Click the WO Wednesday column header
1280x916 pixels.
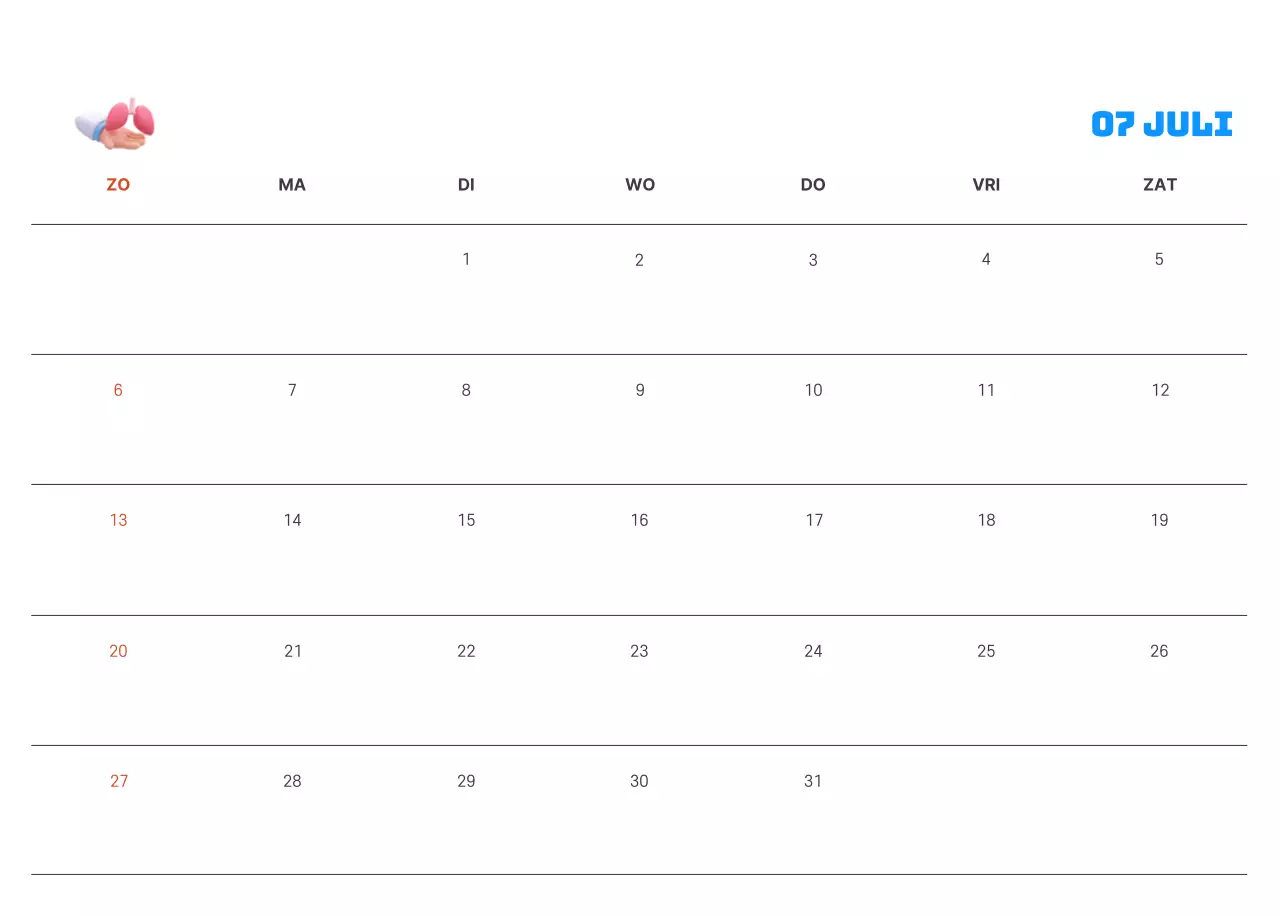click(x=640, y=185)
